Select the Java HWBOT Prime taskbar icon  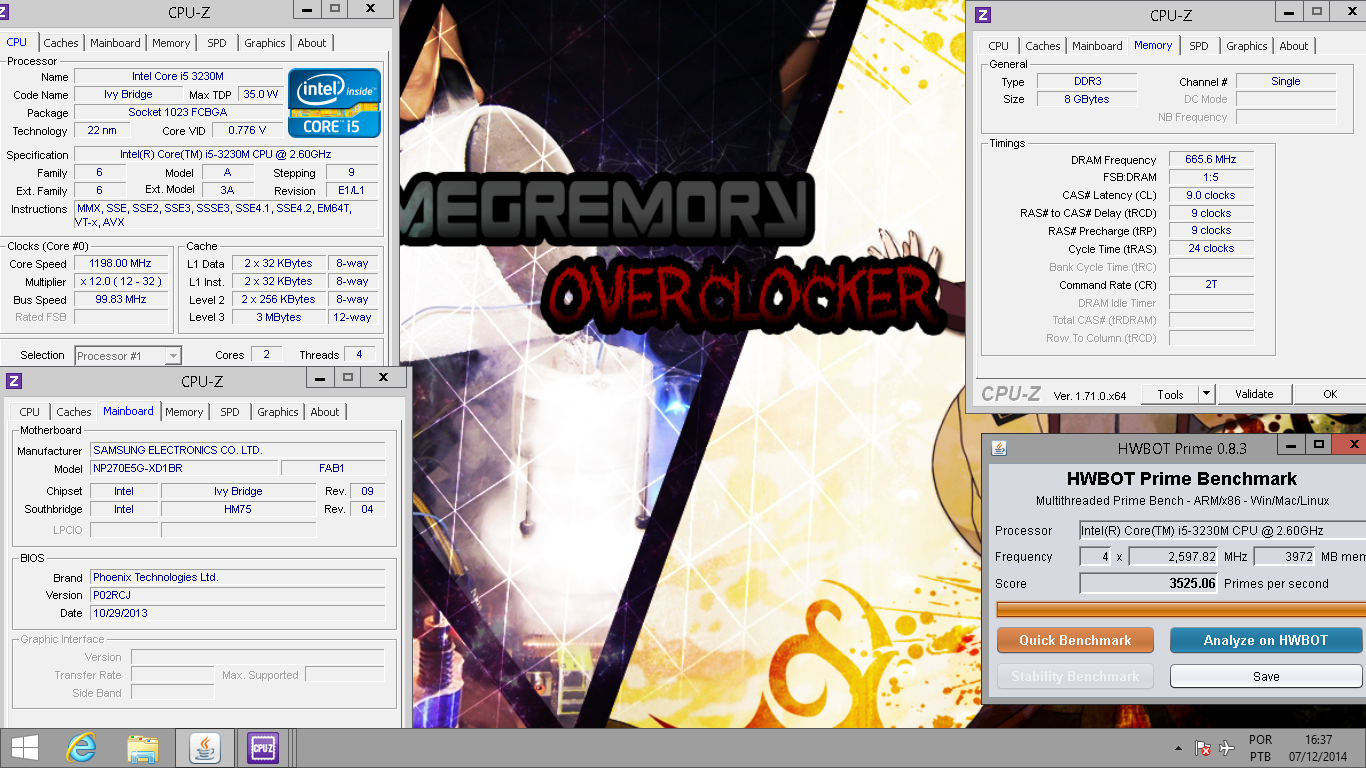[205, 748]
